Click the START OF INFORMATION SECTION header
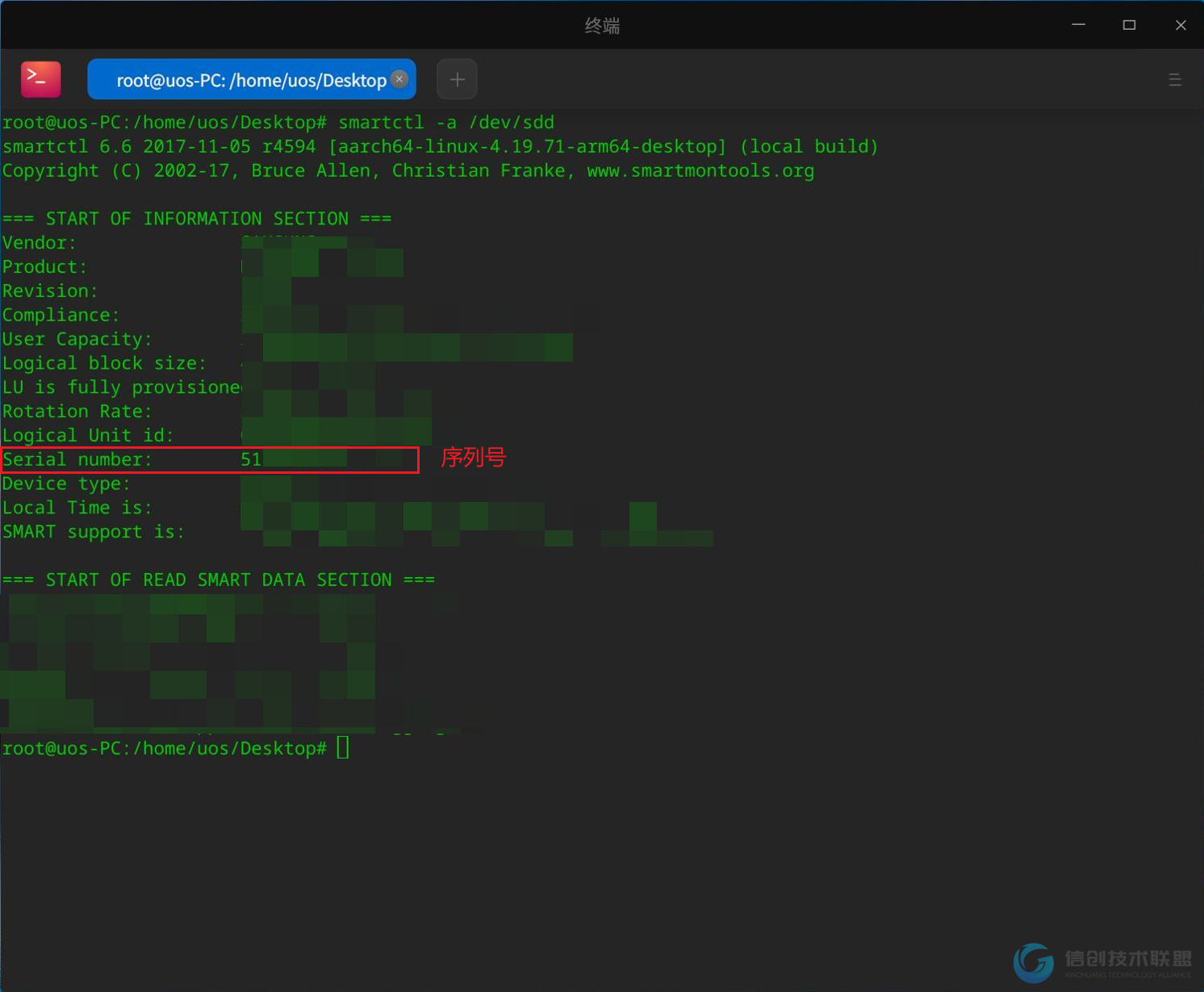The image size is (1204, 992). point(197,219)
